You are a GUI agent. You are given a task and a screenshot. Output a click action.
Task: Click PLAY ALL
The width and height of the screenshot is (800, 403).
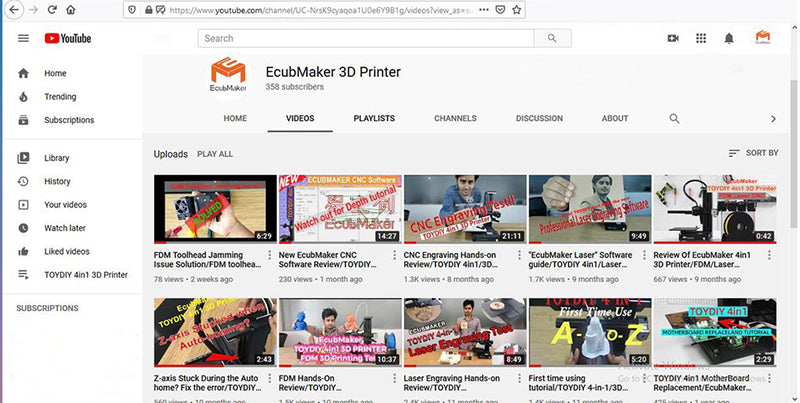[x=215, y=154]
